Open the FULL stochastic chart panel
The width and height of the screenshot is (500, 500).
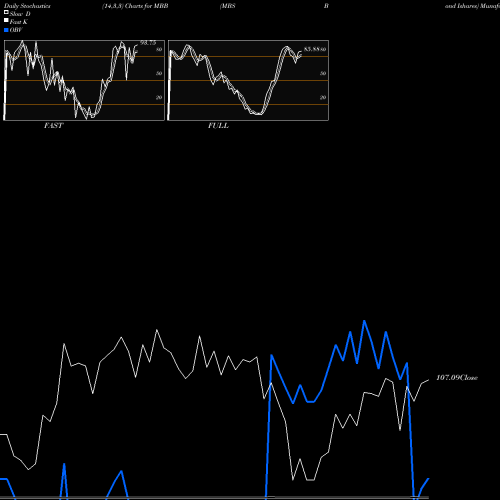pyautogui.click(x=248, y=80)
